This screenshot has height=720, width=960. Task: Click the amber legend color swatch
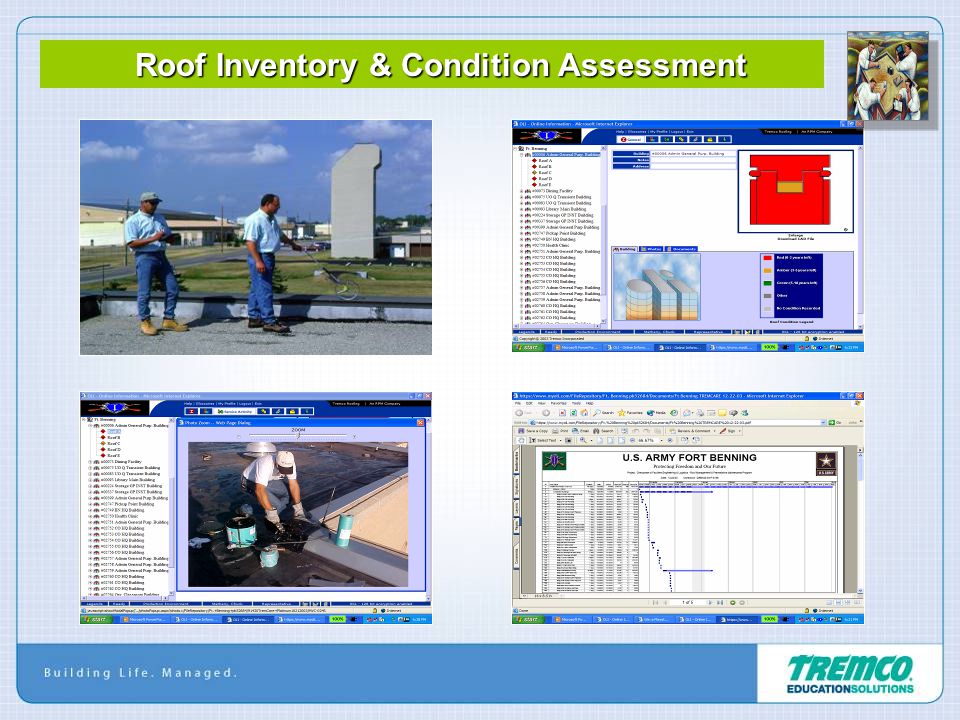767,271
